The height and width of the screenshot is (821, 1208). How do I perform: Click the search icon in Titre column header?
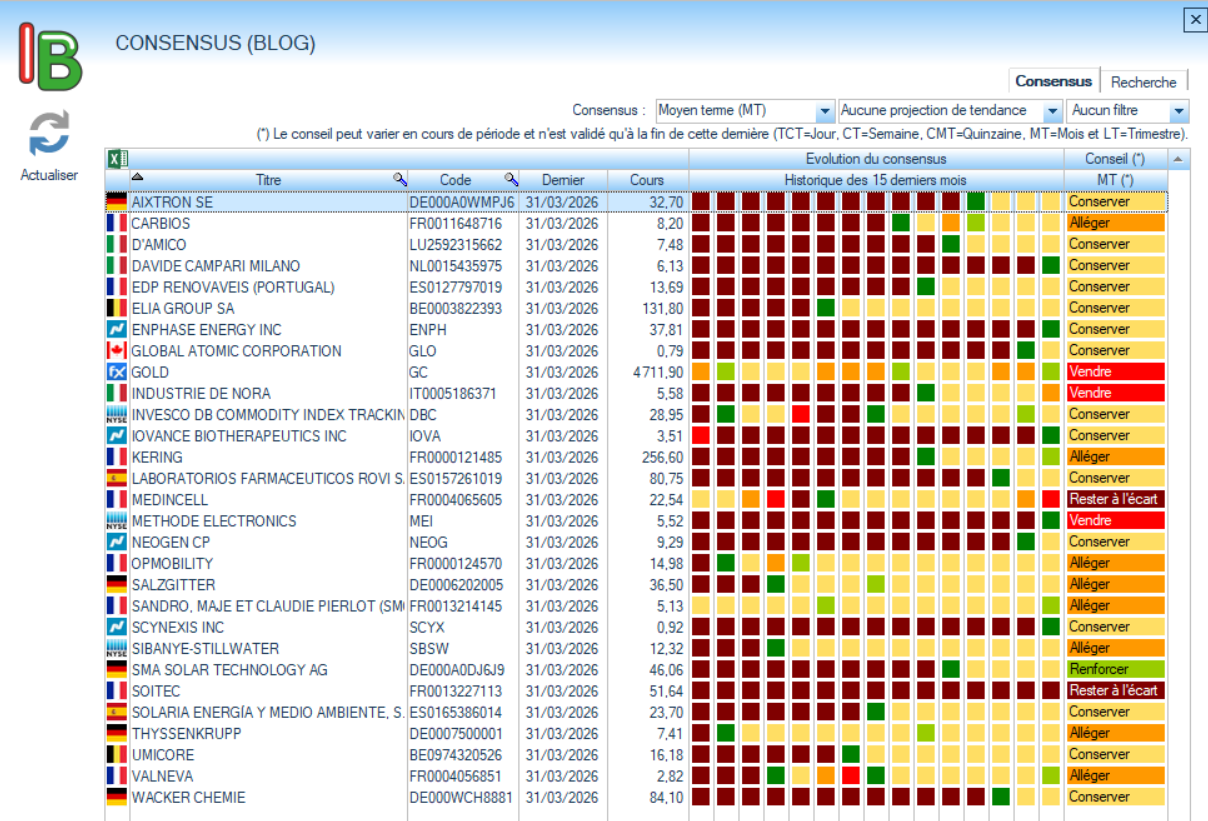(400, 179)
